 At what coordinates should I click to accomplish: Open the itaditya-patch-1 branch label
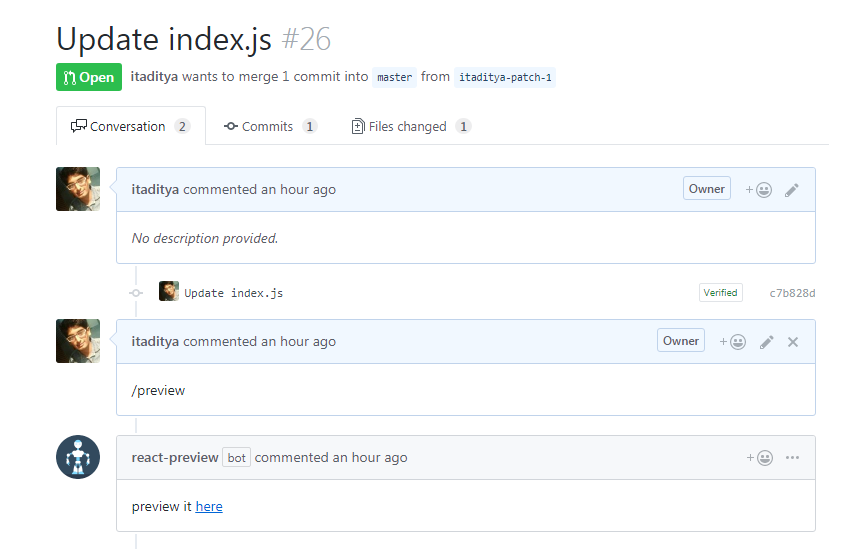pos(505,77)
